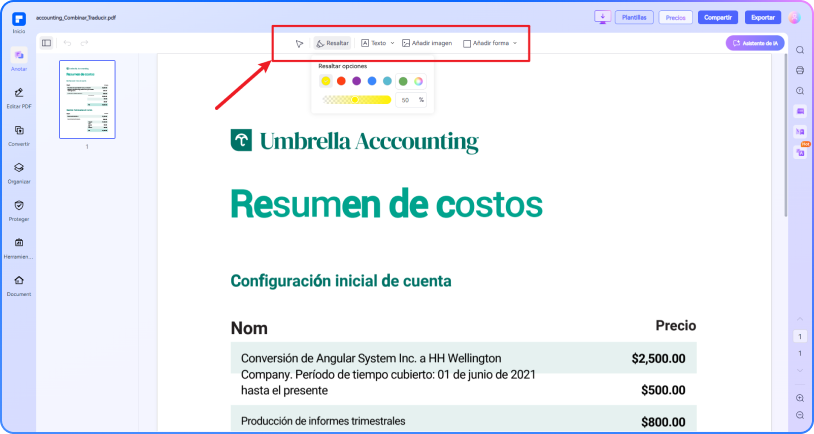Click the Umbrella Acccounting logo text
The width and height of the screenshot is (814, 434).
[x=369, y=141]
